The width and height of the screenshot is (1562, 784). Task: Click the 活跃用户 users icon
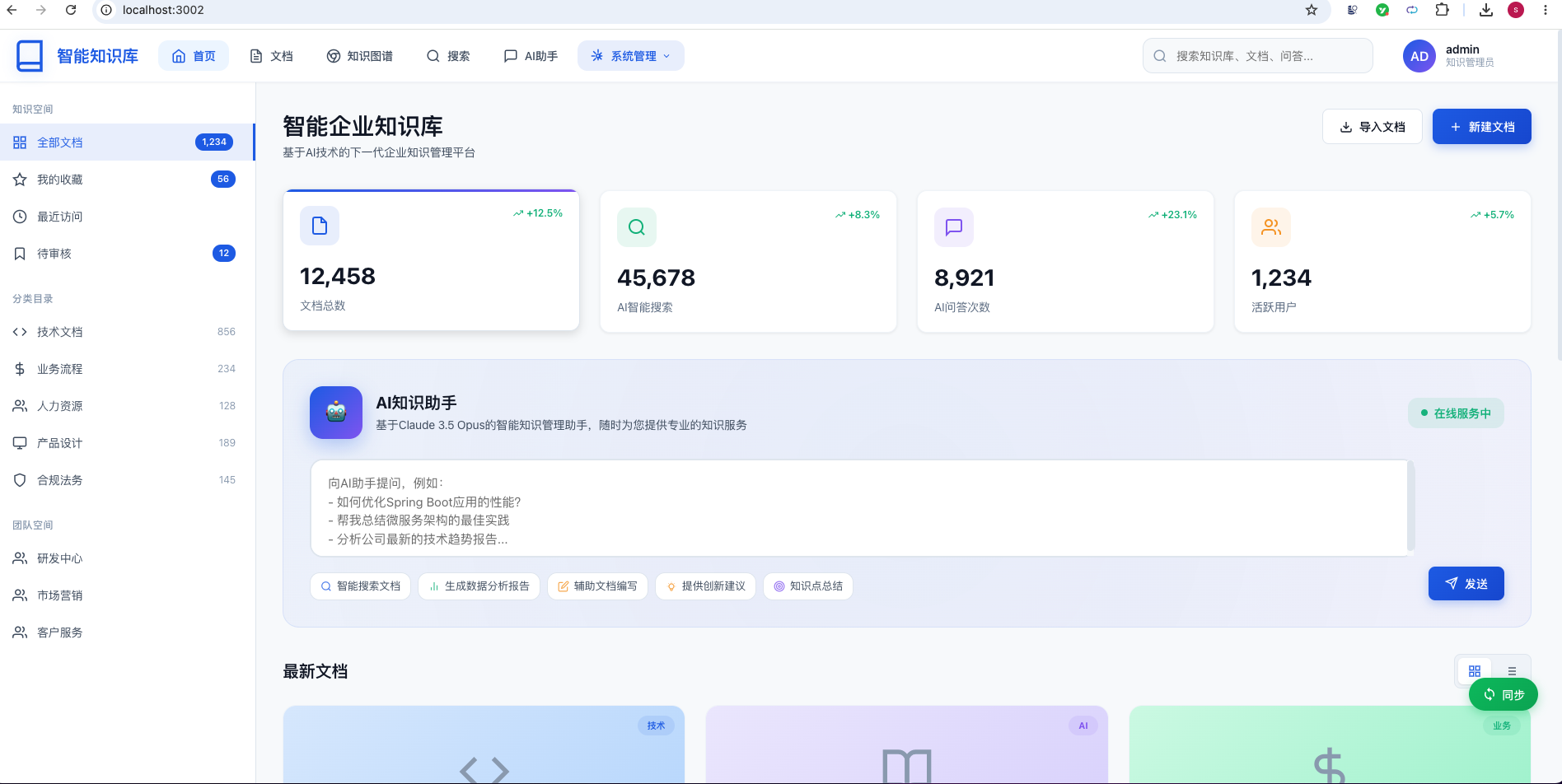tap(1271, 227)
